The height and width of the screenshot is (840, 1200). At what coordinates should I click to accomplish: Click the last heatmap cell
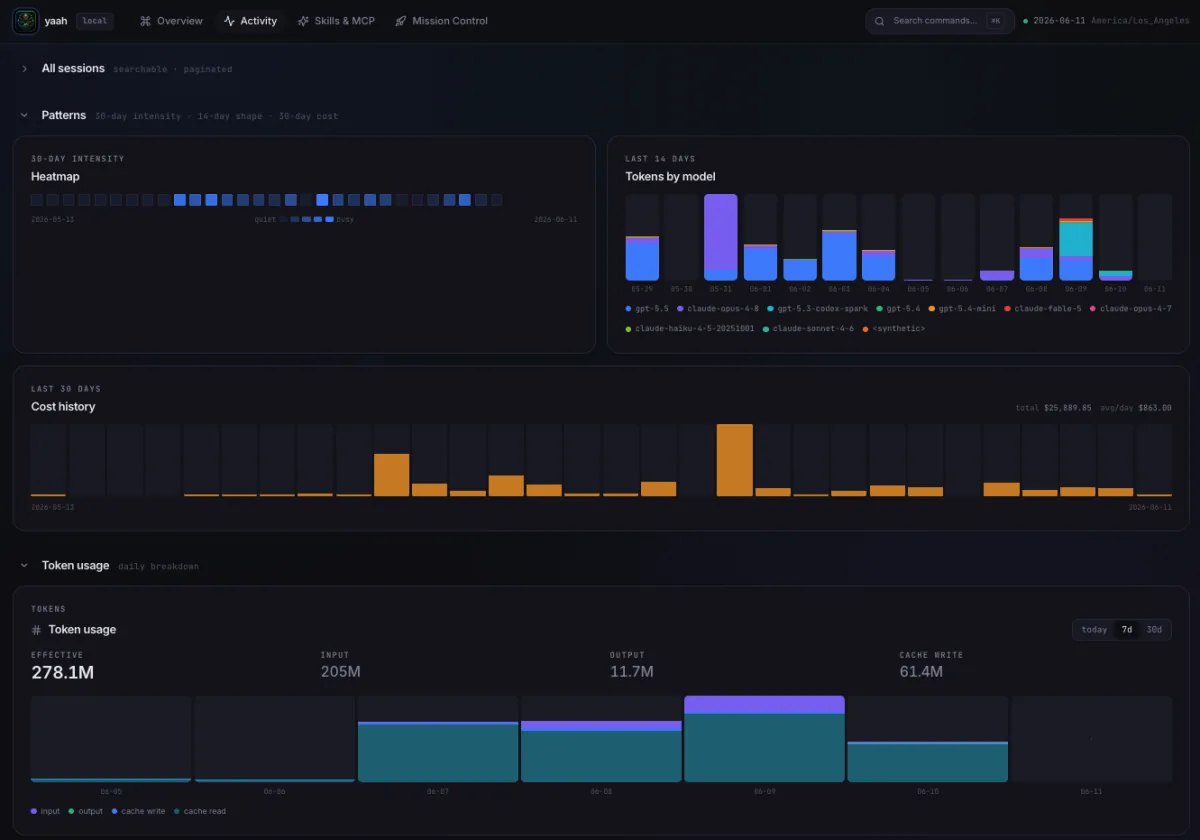pyautogui.click(x=496, y=200)
